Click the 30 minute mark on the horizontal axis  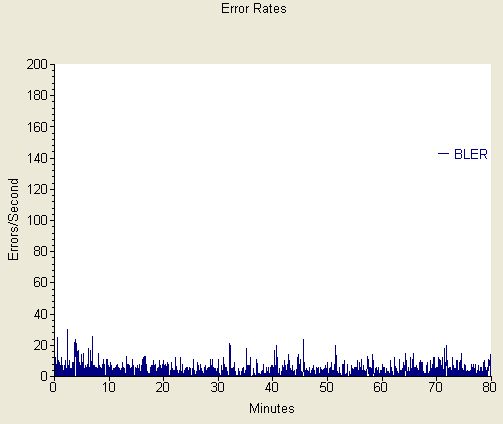click(218, 387)
